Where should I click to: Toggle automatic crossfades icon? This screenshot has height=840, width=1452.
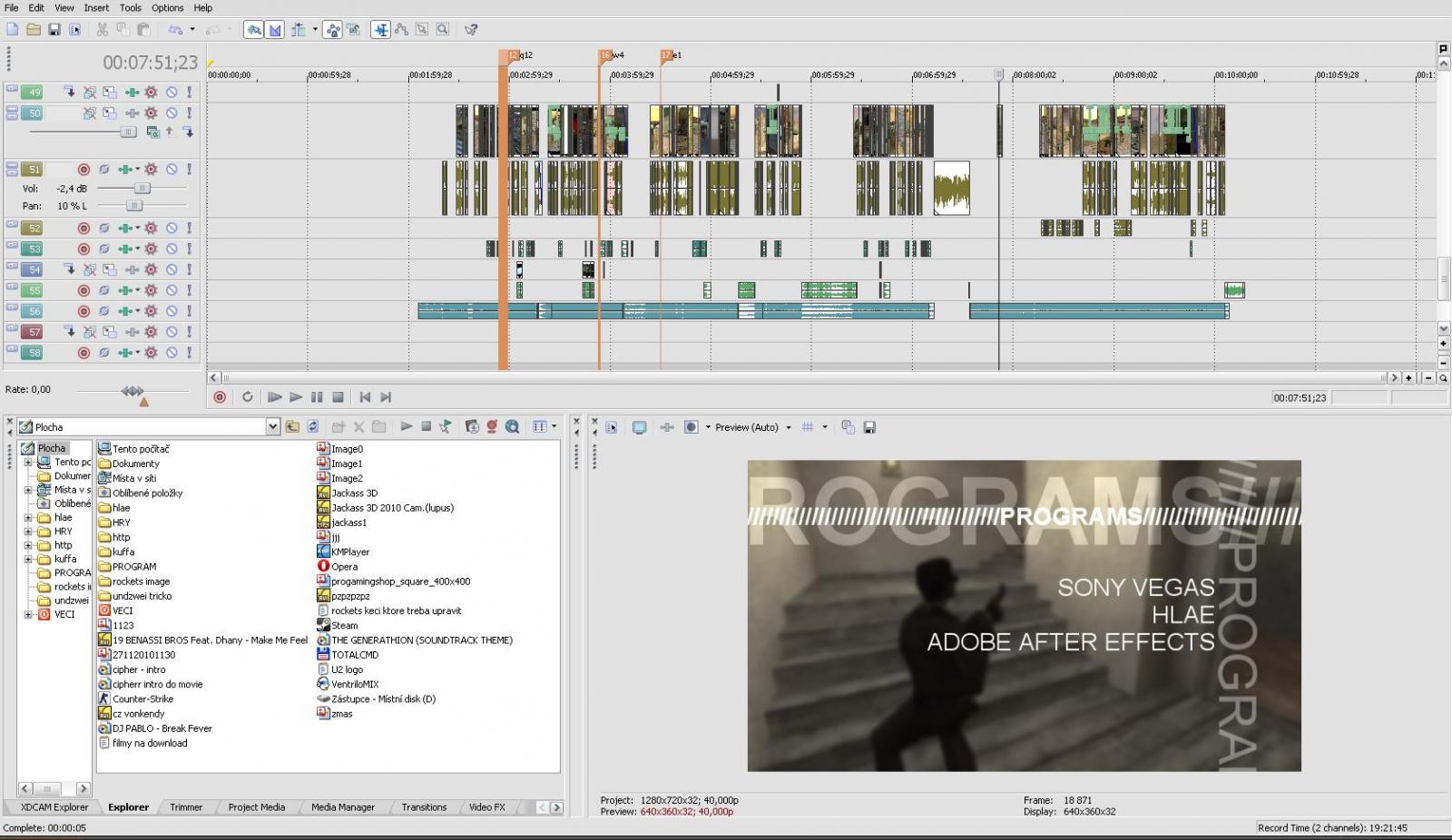coord(275,30)
